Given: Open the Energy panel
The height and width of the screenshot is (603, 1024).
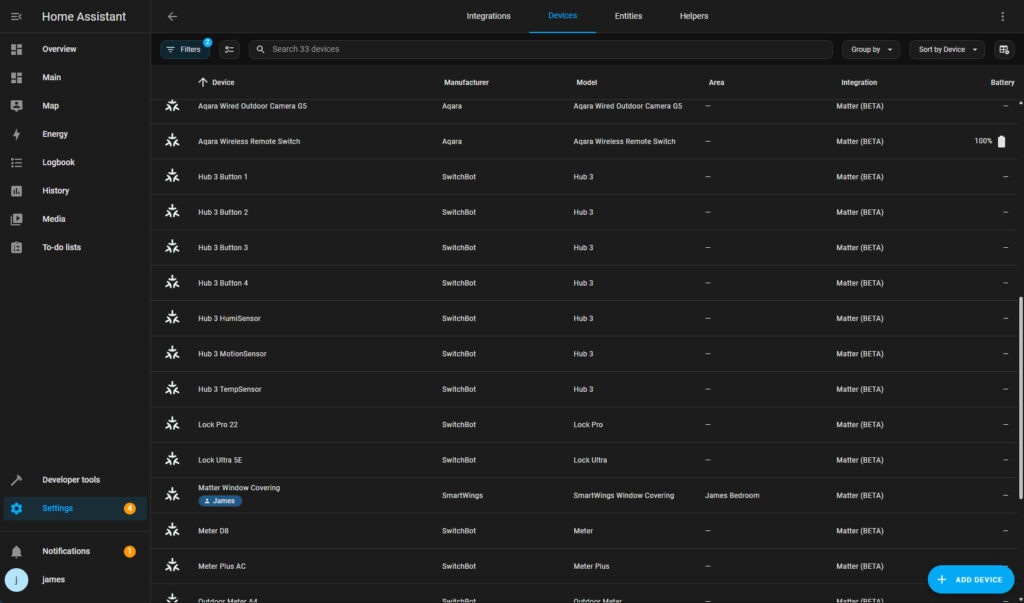Looking at the screenshot, I should [55, 134].
